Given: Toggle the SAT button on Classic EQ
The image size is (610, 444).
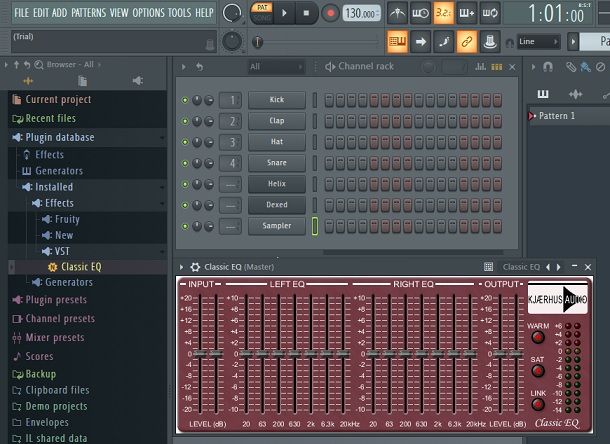Looking at the screenshot, I should [x=538, y=371].
